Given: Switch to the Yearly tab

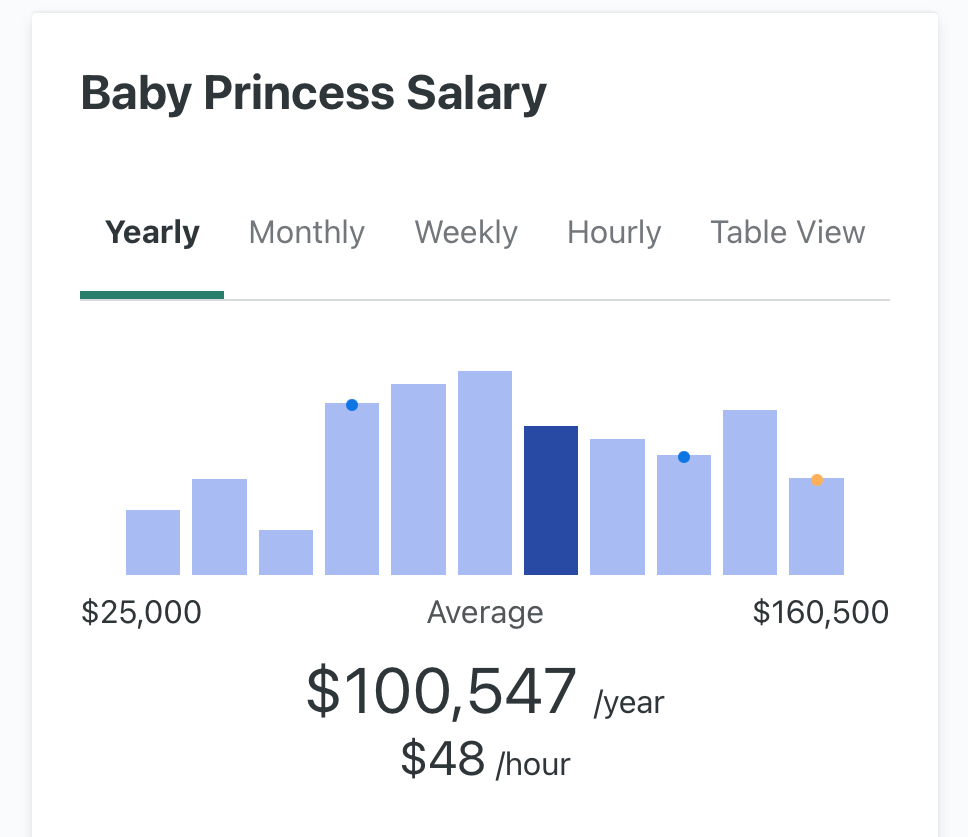Looking at the screenshot, I should point(152,233).
